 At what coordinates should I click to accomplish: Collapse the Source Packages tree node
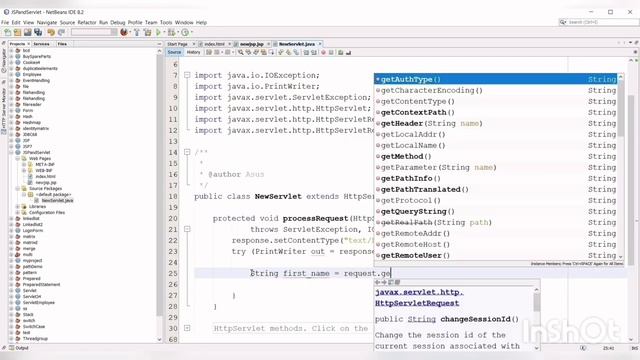[18, 189]
